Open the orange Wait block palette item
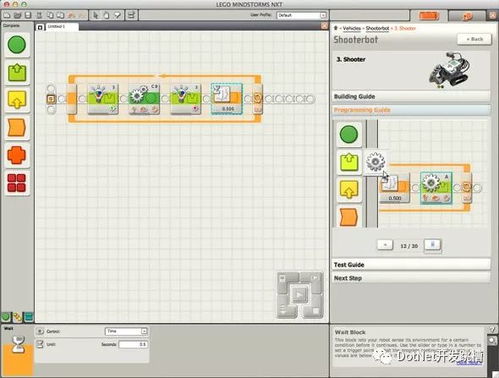 point(17,128)
